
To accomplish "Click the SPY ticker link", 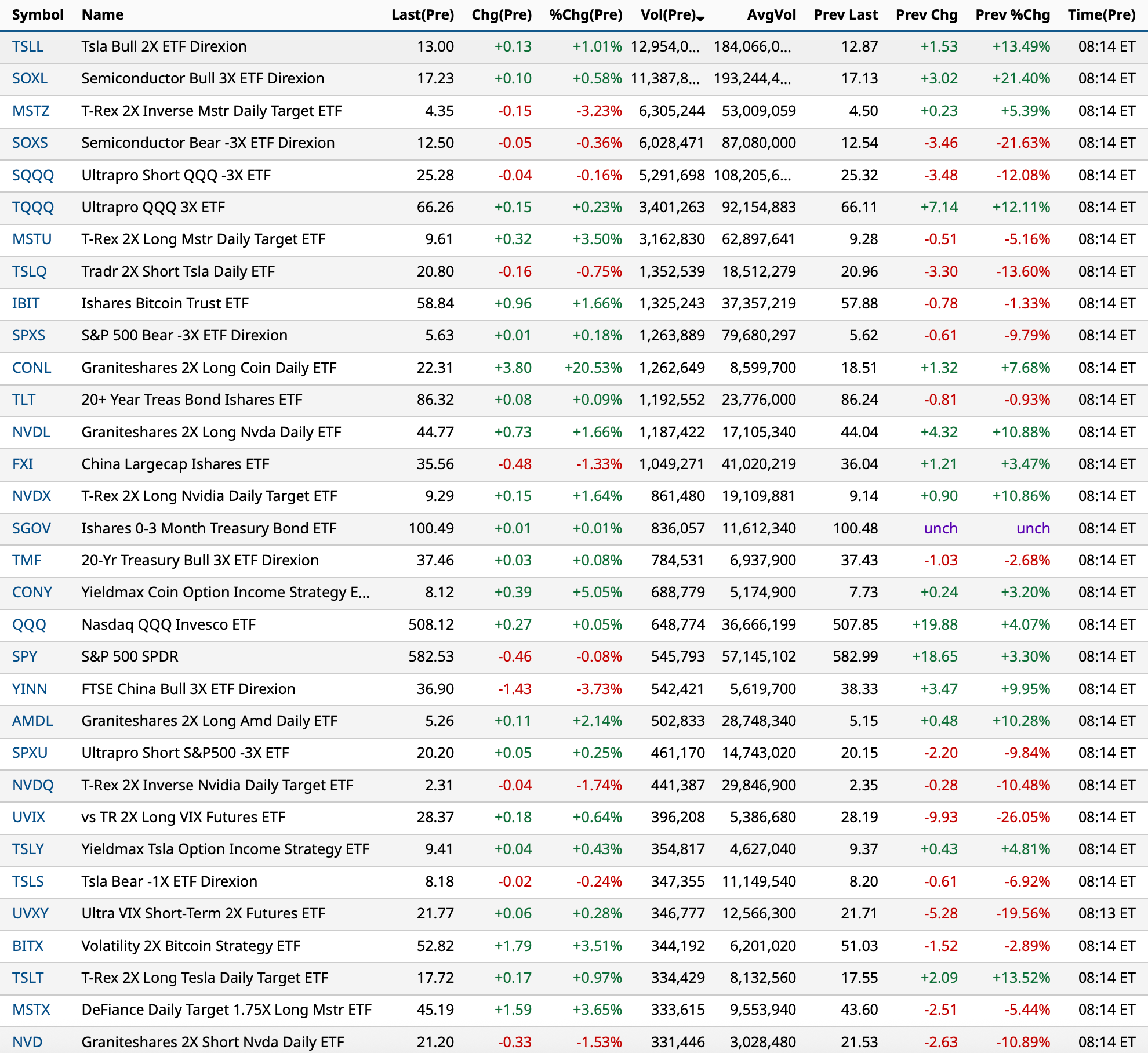I will pyautogui.click(x=25, y=656).
